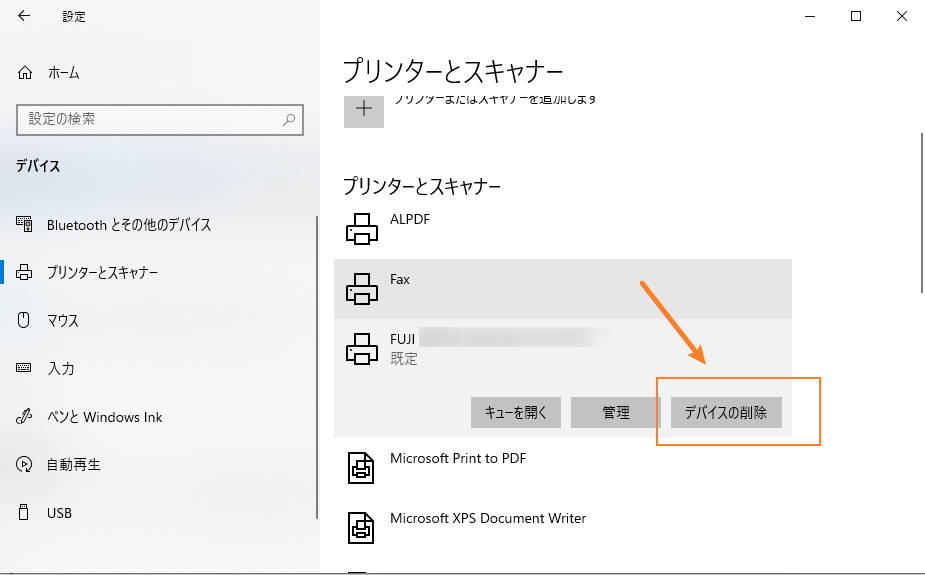
Task: Click the pen icon for Windows Ink
Action: click(x=24, y=416)
